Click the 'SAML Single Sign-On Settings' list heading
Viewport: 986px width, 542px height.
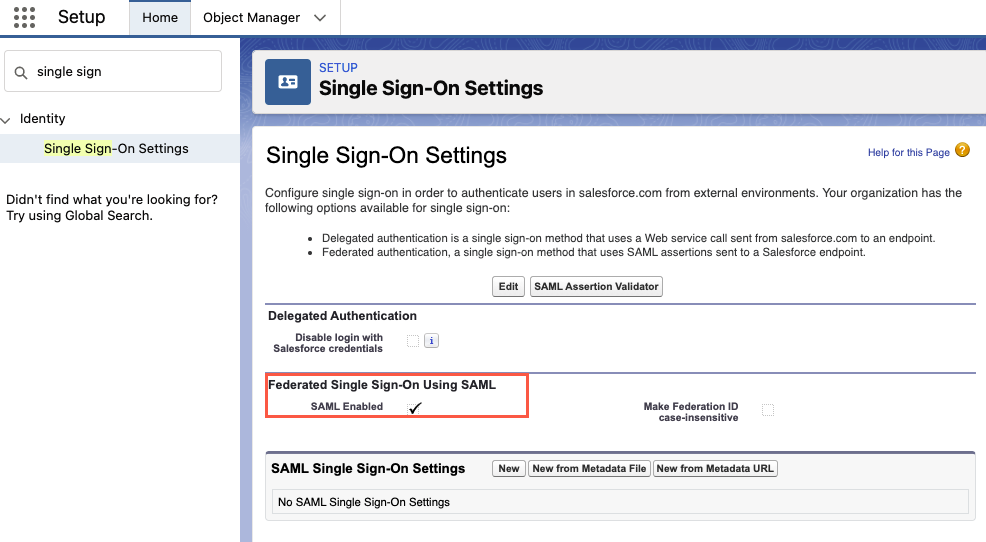[x=368, y=468]
